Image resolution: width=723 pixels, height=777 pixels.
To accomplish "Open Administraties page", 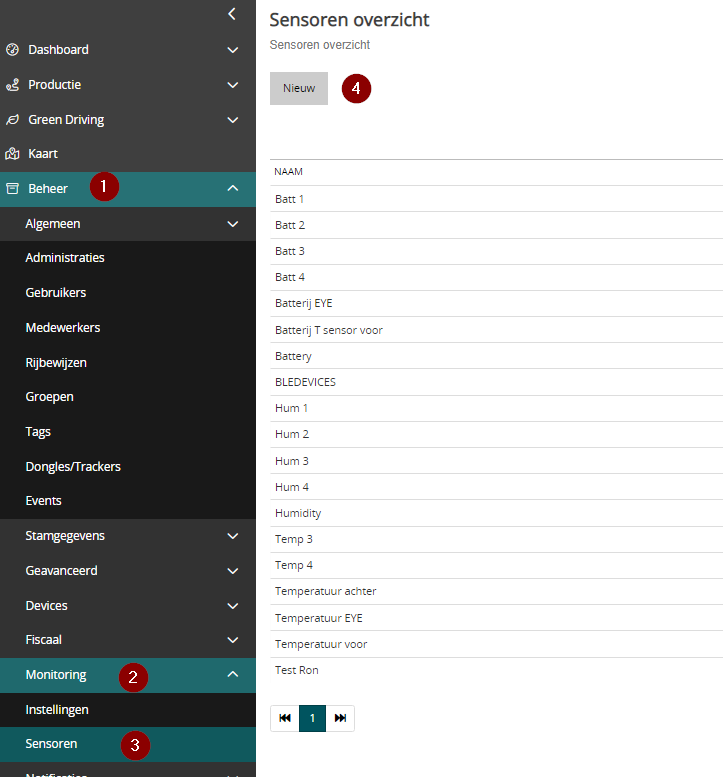I will coord(128,258).
